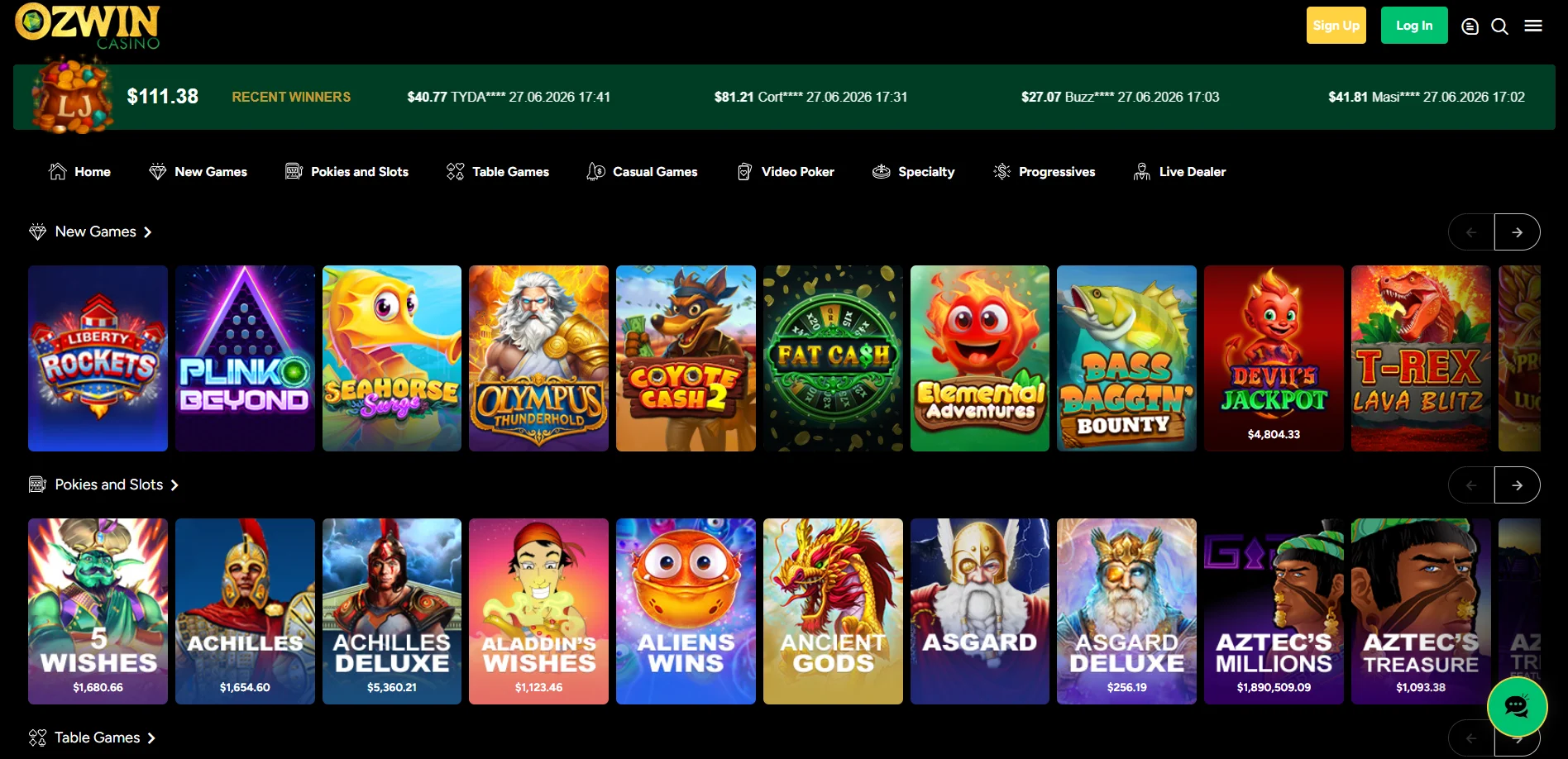Click the $41.81 Masi winner entry
The height and width of the screenshot is (759, 1568).
pyautogui.click(x=1427, y=97)
